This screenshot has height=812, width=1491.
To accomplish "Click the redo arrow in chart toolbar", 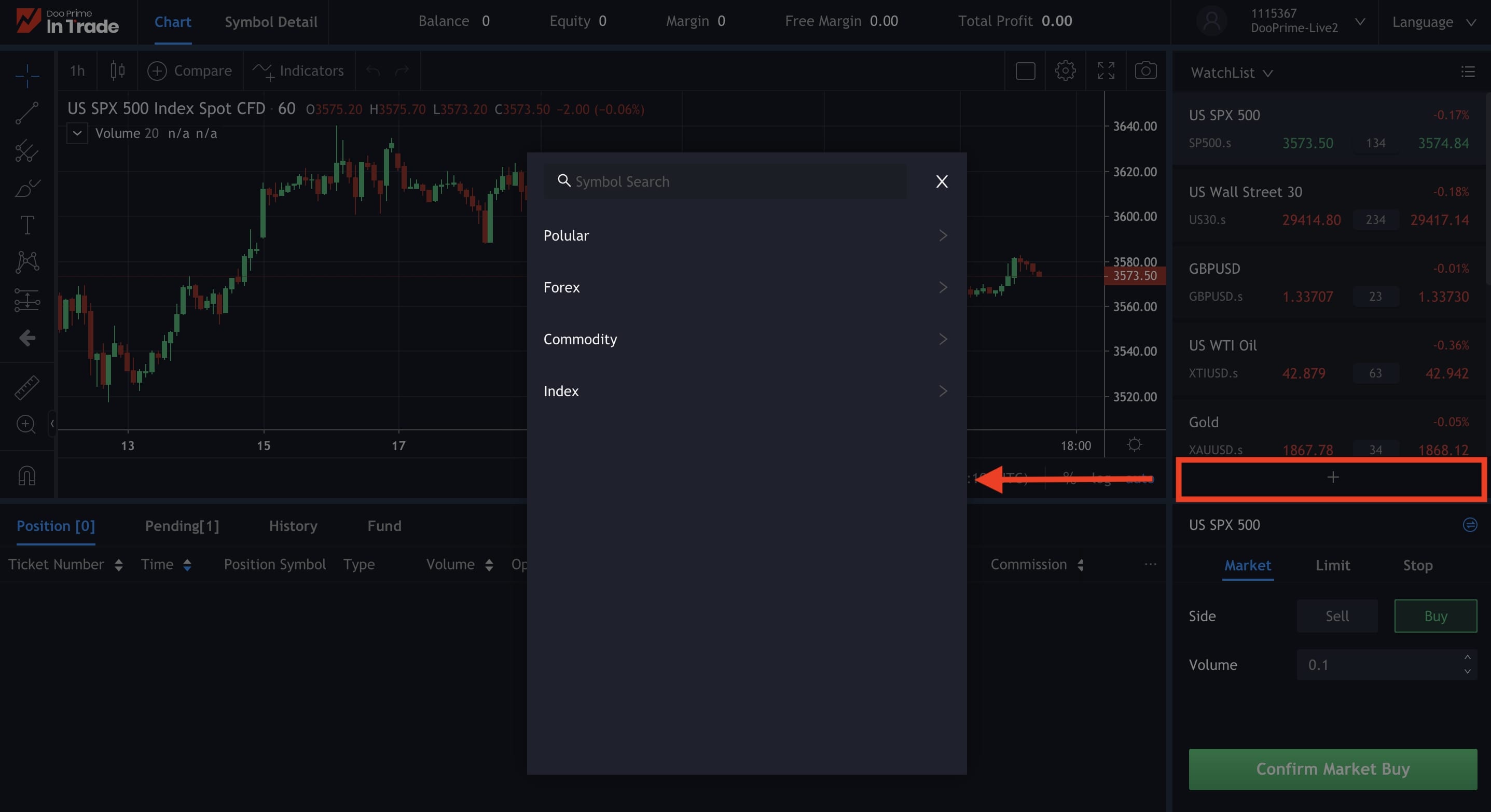I will click(x=402, y=71).
